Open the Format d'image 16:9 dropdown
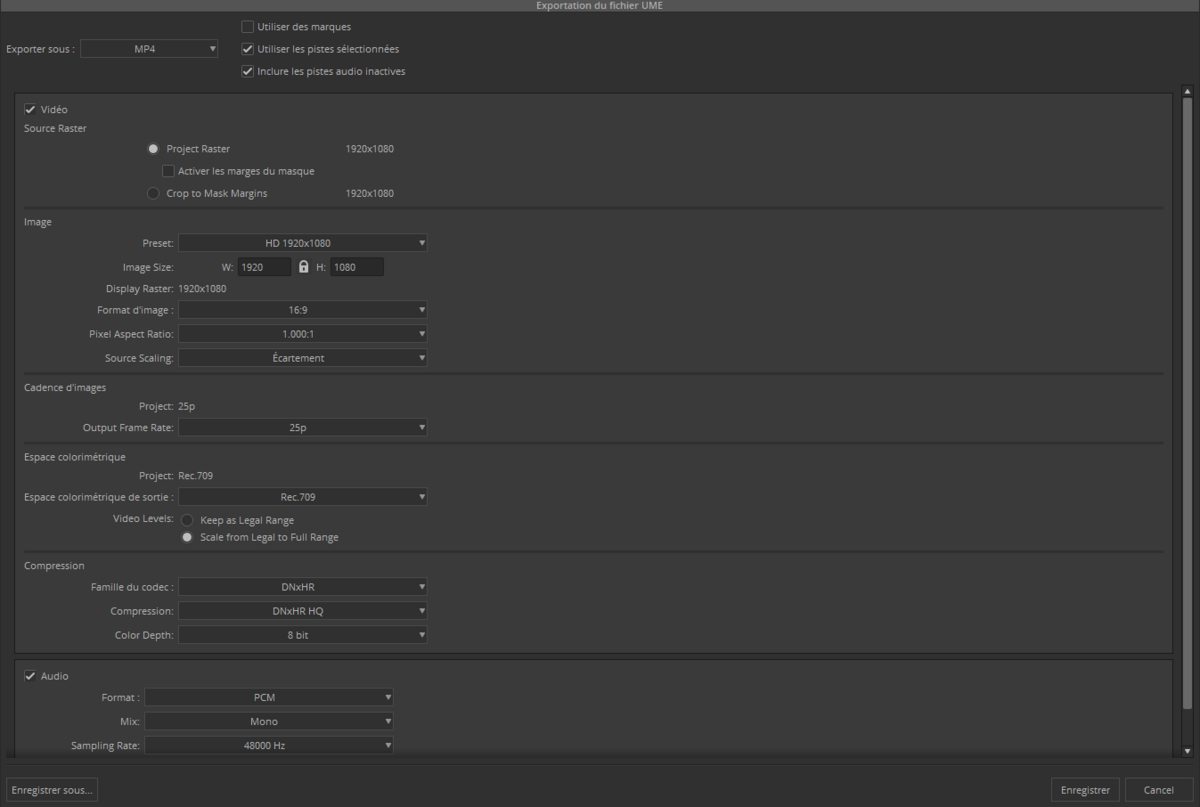The image size is (1200, 807). 303,310
